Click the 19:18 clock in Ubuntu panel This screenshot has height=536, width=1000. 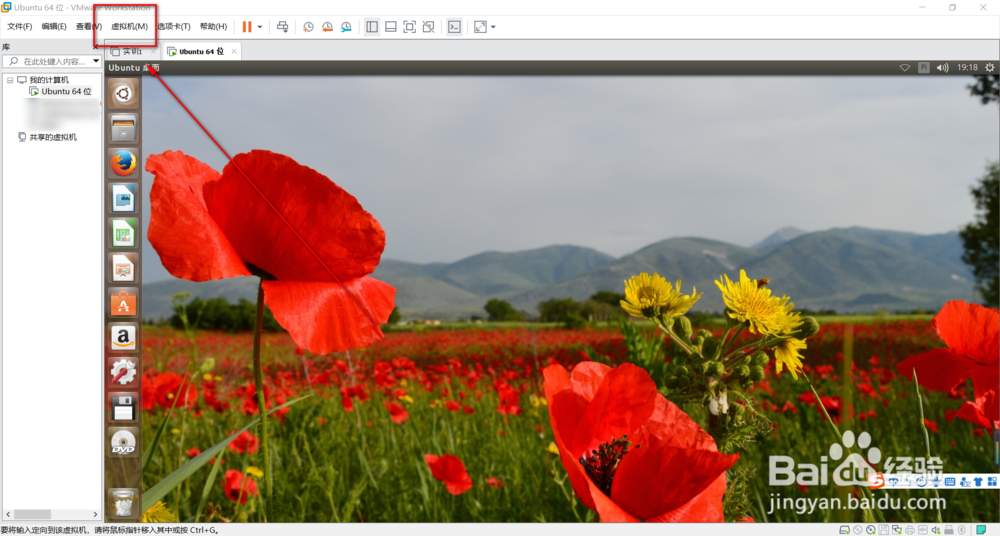tap(967, 68)
